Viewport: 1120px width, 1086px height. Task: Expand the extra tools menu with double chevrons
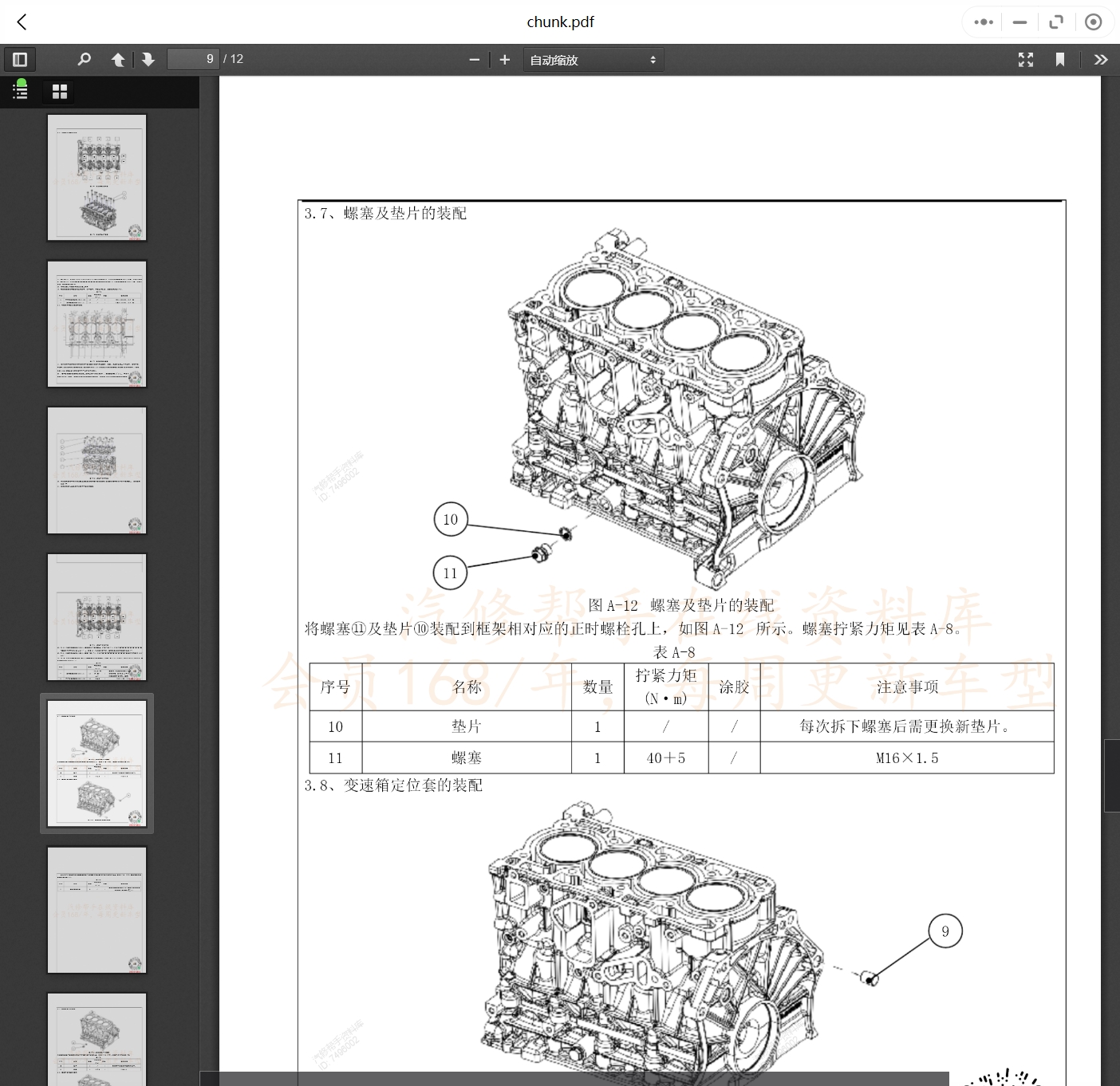pyautogui.click(x=1101, y=59)
